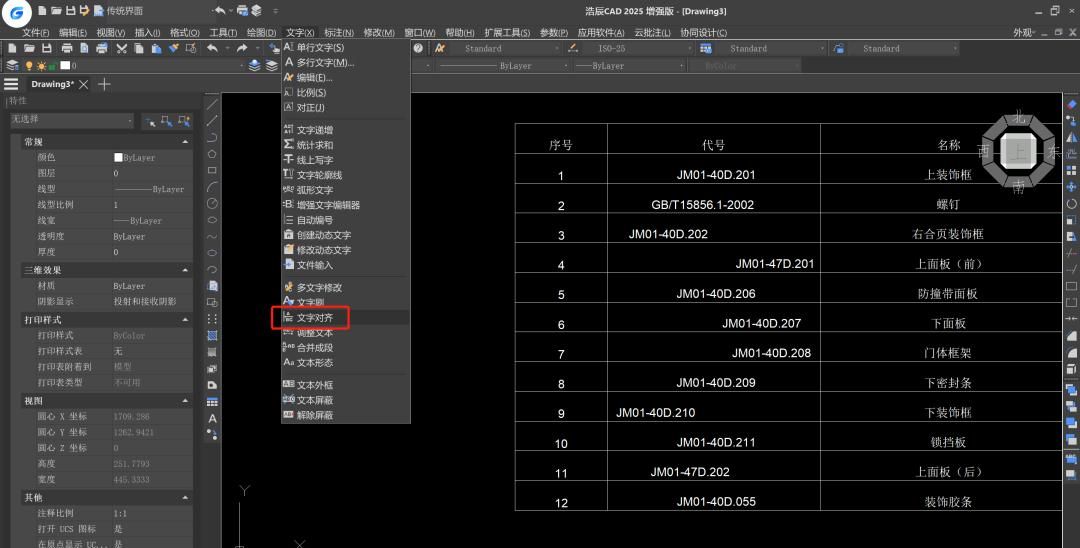Click the Paste clipboard icon in the toolbar

click(x=156, y=48)
